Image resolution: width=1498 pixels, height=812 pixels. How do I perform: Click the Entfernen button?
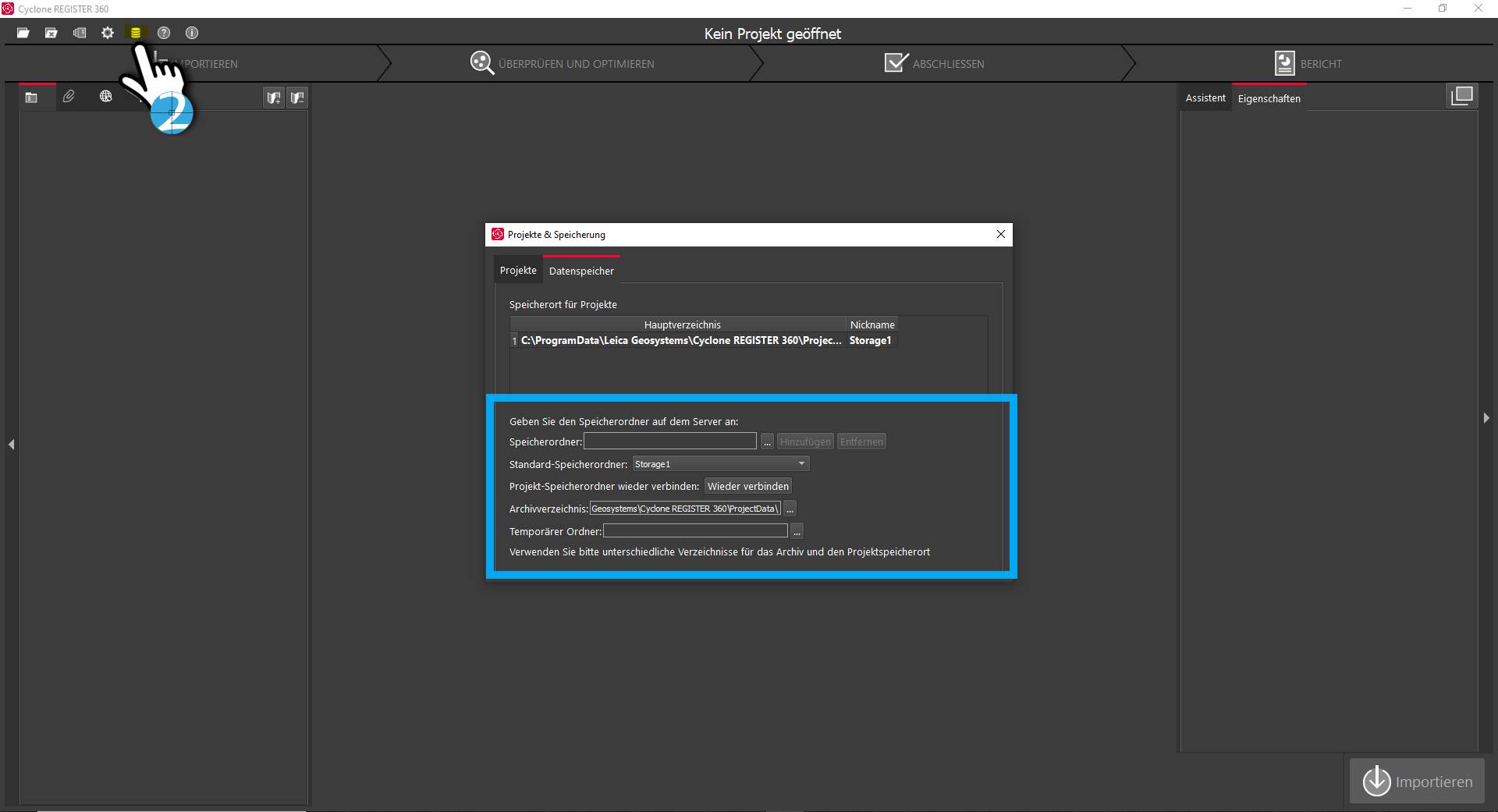tap(861, 441)
